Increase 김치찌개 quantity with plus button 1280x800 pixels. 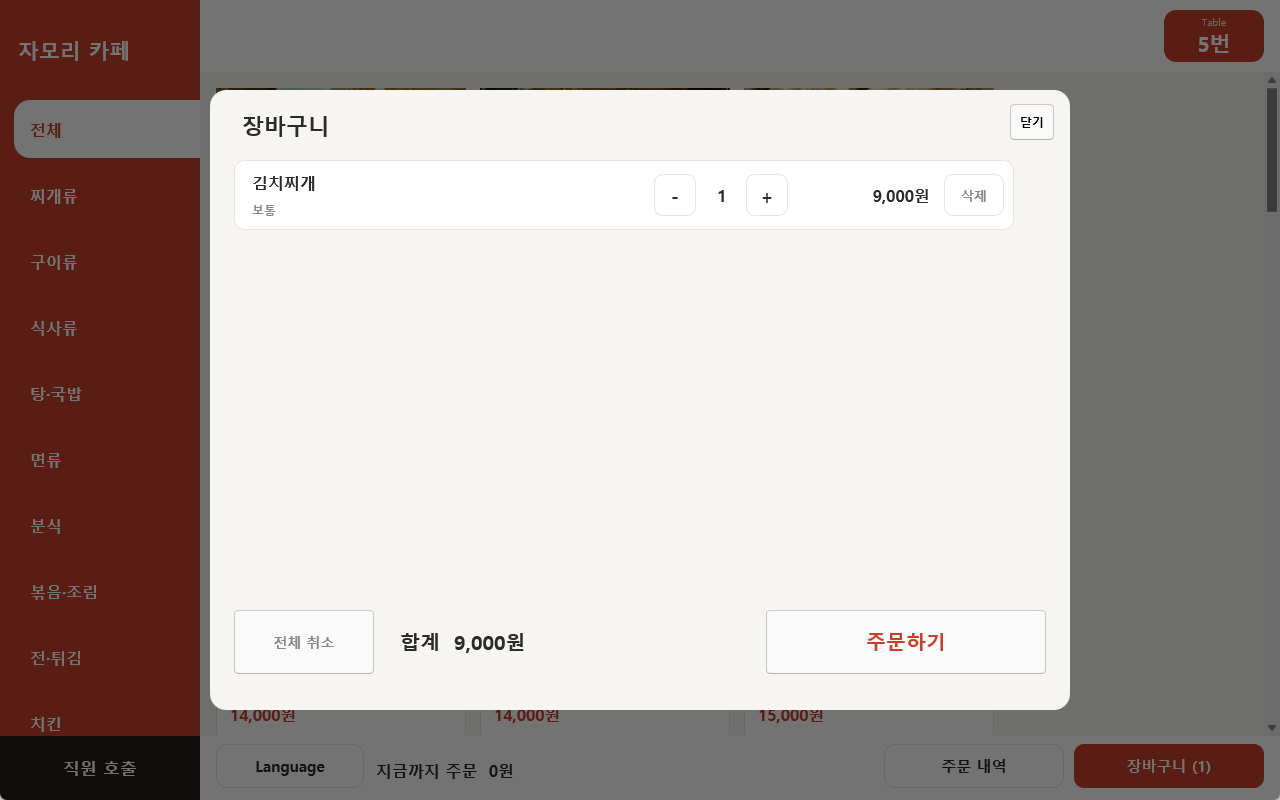pos(767,195)
